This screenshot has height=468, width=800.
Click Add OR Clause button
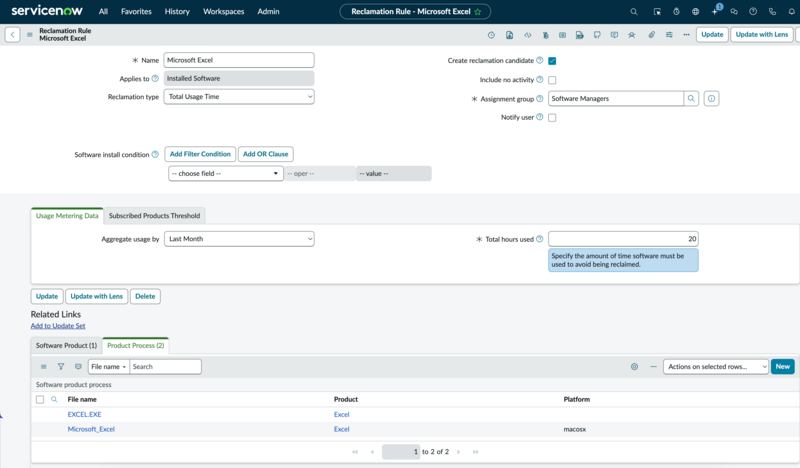pos(265,154)
